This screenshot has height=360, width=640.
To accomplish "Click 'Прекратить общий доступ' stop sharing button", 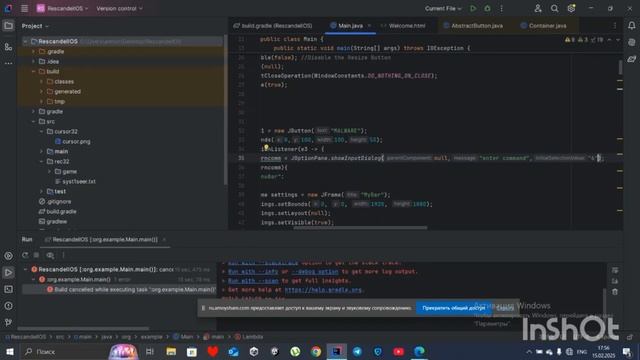I will 453,308.
